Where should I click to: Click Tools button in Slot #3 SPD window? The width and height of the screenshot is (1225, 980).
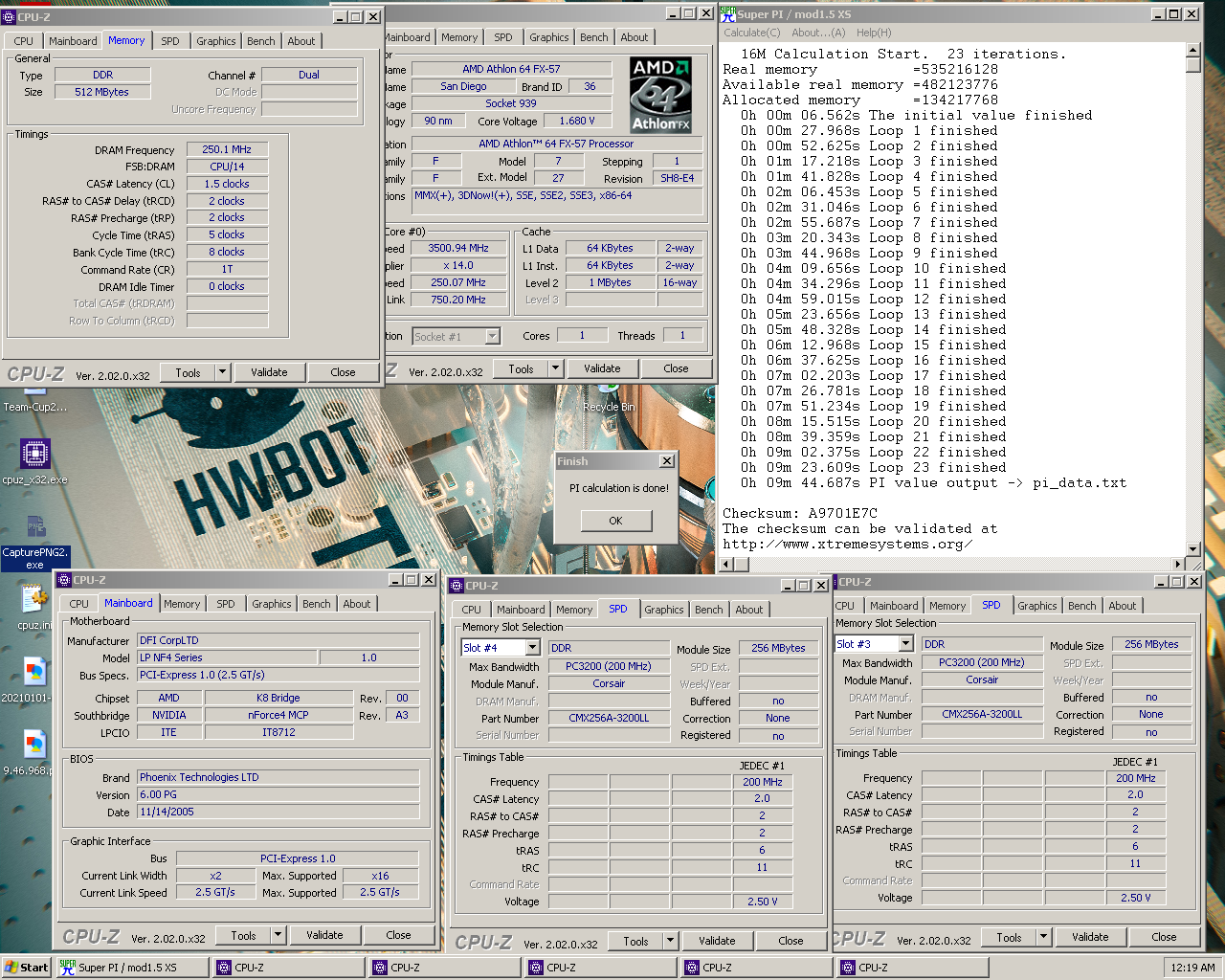tap(1009, 937)
